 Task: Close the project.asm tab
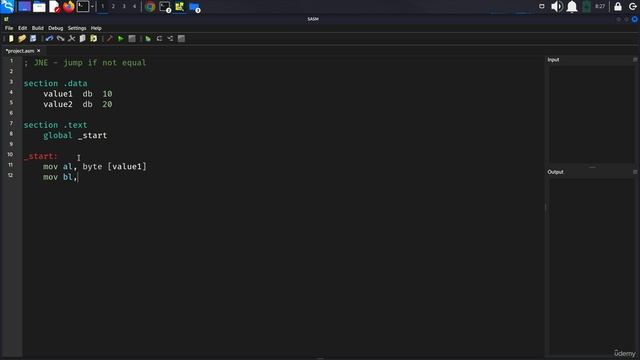(39, 51)
